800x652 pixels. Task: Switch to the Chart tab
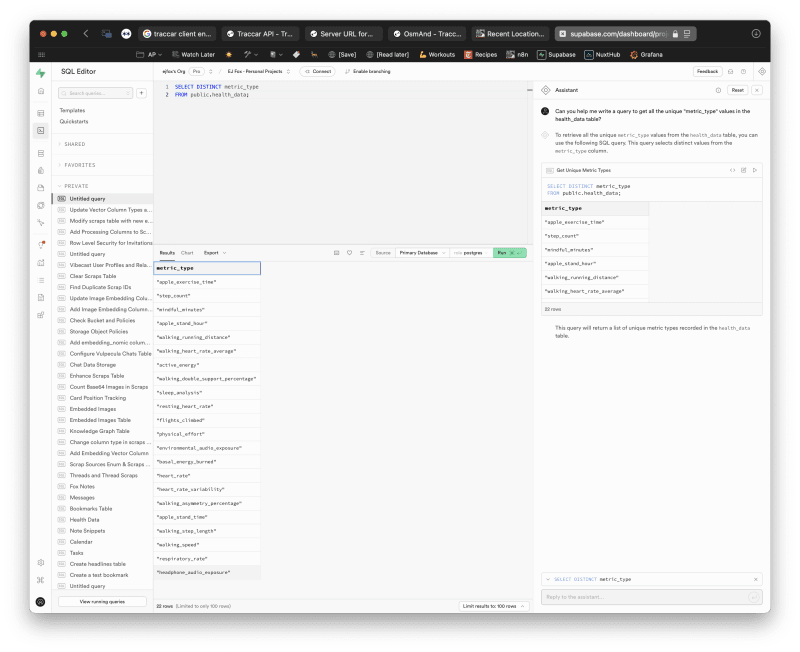point(189,252)
